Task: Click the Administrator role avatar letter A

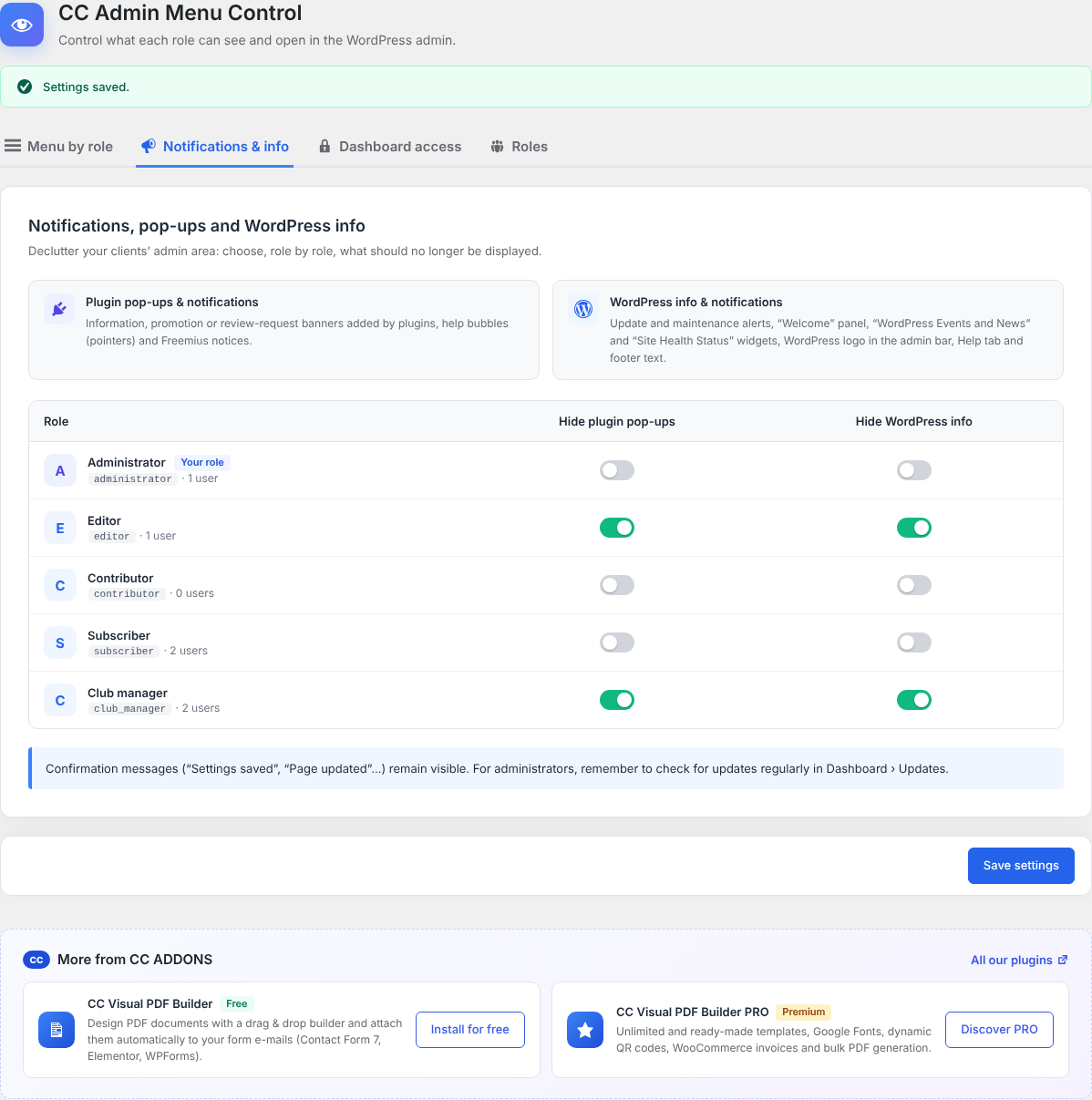Action: click(60, 470)
